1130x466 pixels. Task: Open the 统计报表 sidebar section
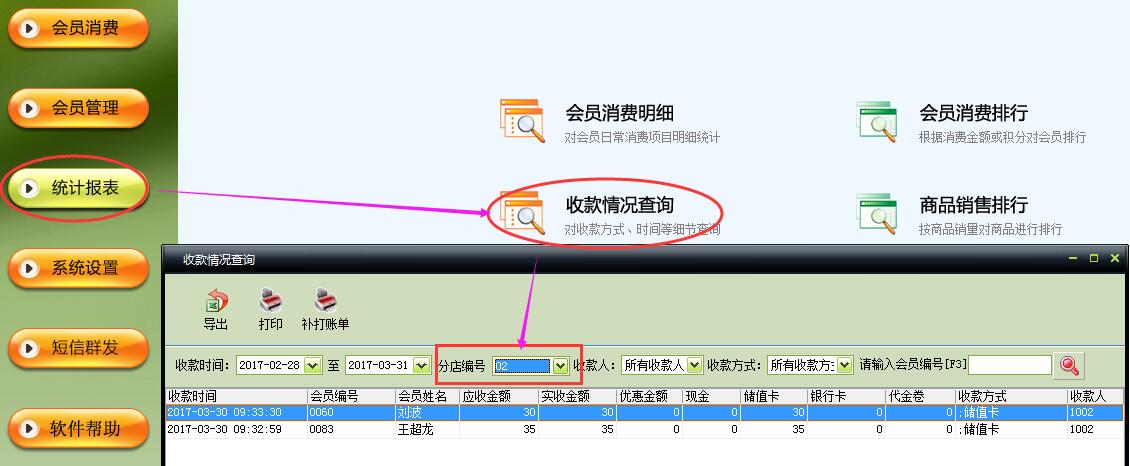(x=78, y=189)
